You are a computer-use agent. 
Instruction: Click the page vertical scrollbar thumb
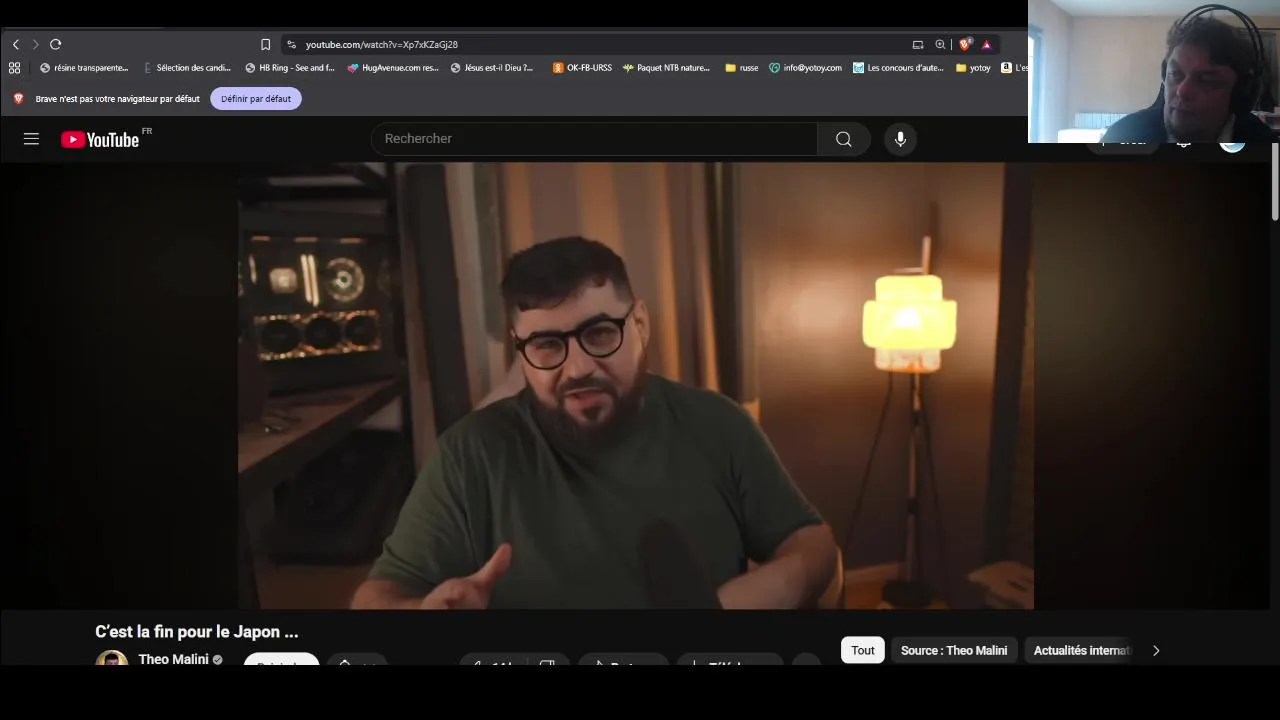pos(1275,181)
